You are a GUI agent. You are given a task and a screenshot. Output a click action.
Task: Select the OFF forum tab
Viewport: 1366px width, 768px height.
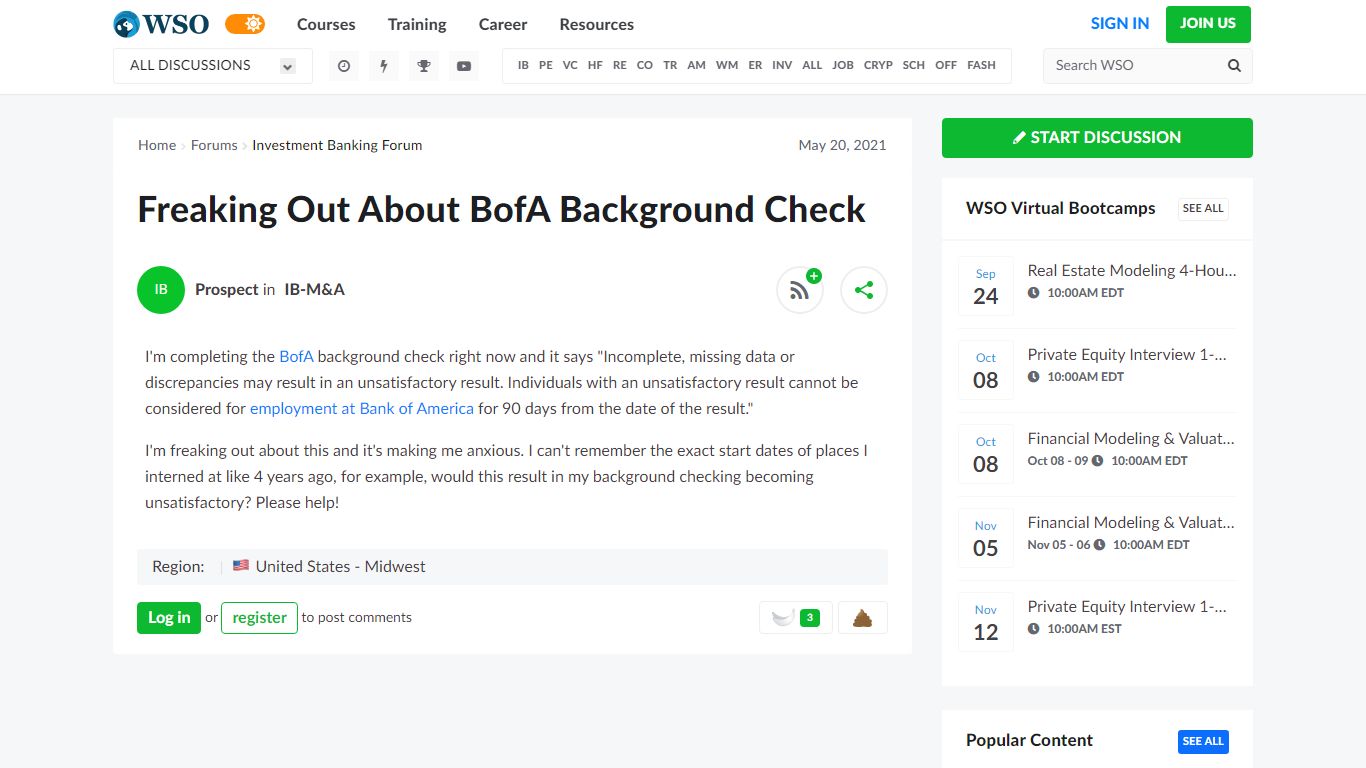[946, 65]
